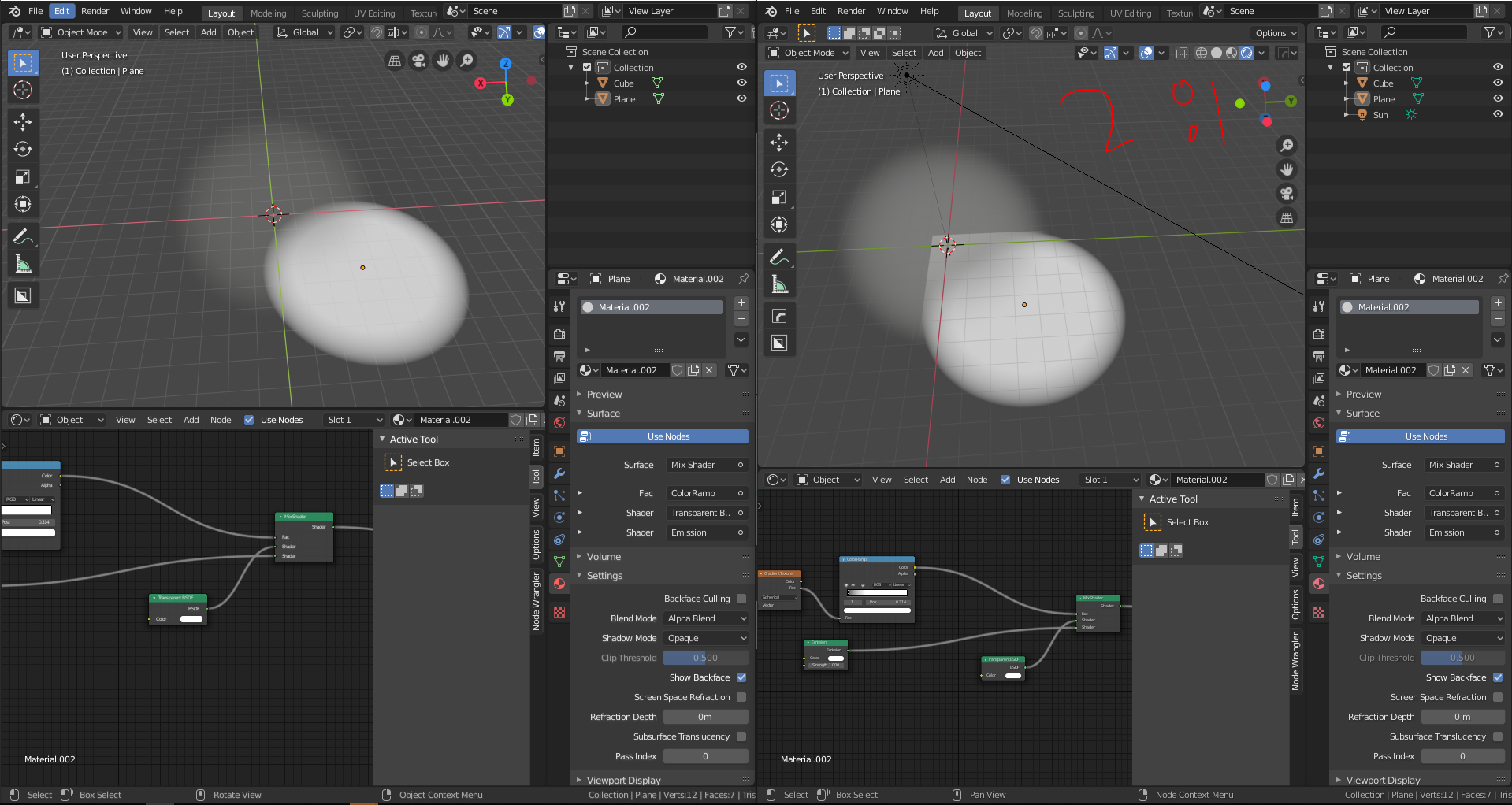Click Options button in right viewport header
The width and height of the screenshot is (1512, 805).
[x=1275, y=33]
